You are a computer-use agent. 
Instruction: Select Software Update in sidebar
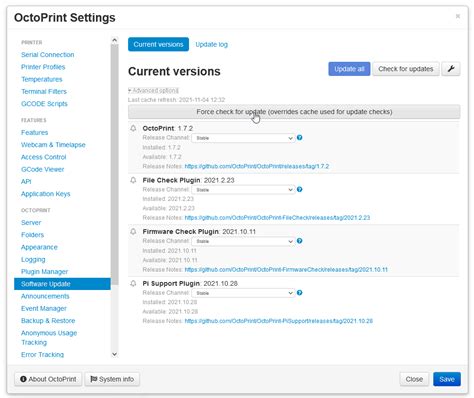pyautogui.click(x=62, y=284)
